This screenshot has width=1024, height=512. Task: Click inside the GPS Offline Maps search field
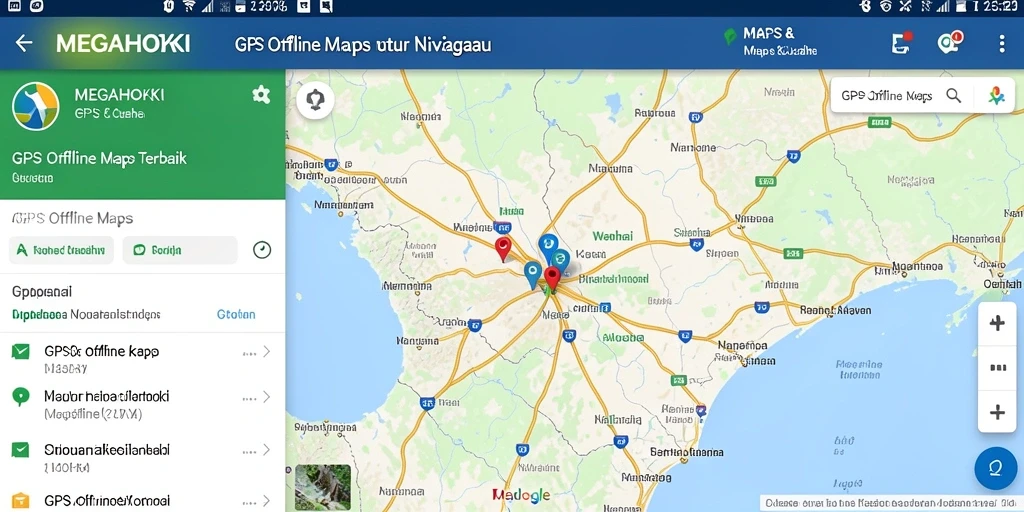pyautogui.click(x=887, y=96)
